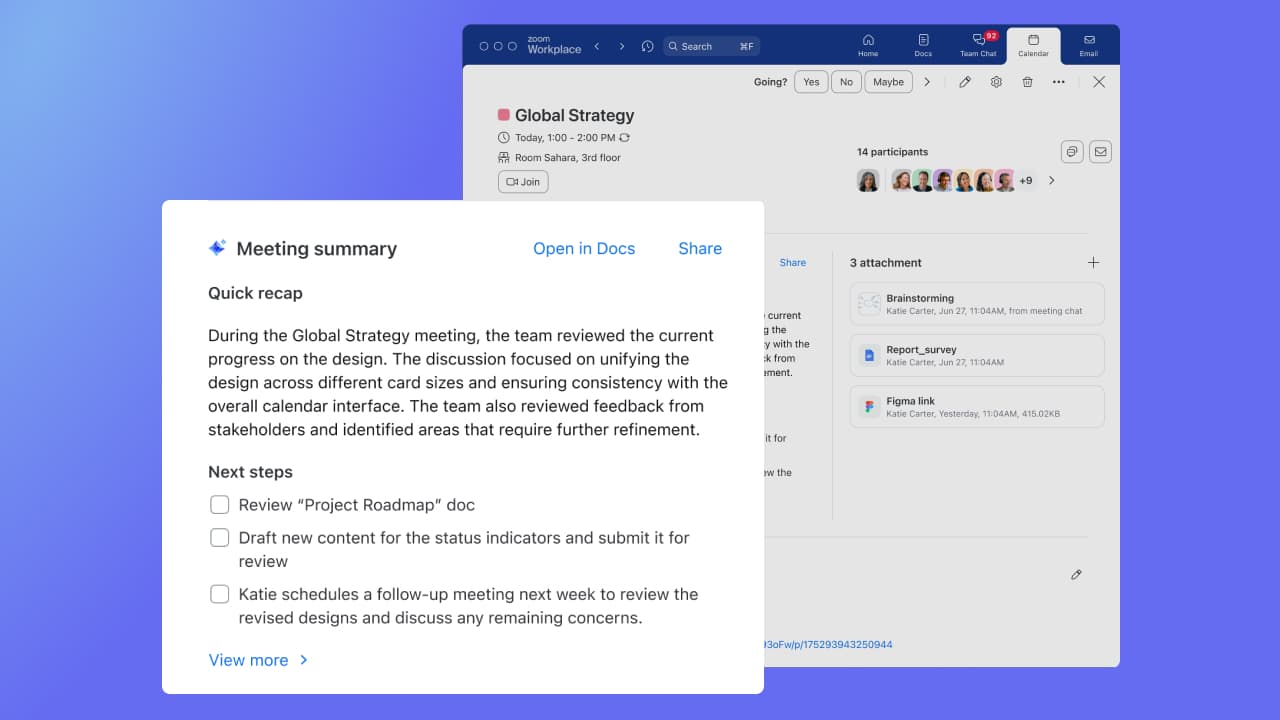Screen dimensions: 1280x720
Task: Expand View more in meeting summary
Action: point(258,660)
